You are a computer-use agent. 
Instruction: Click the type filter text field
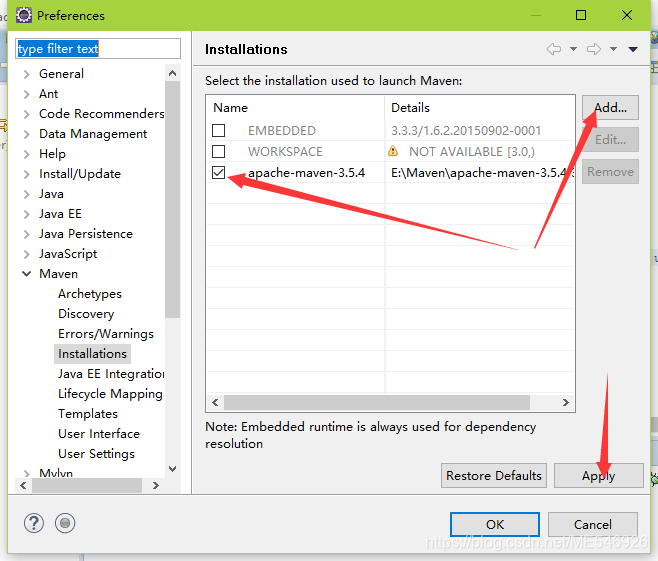[x=98, y=49]
